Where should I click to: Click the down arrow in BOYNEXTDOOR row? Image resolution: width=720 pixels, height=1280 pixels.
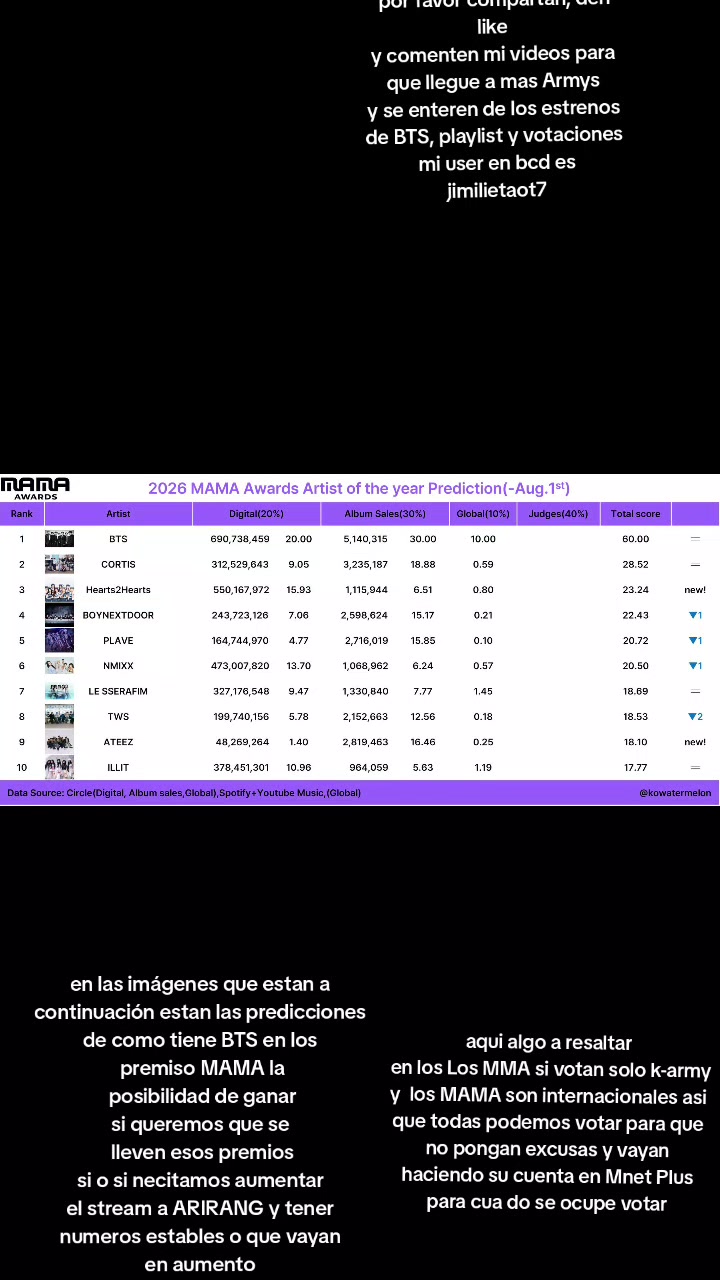(695, 615)
